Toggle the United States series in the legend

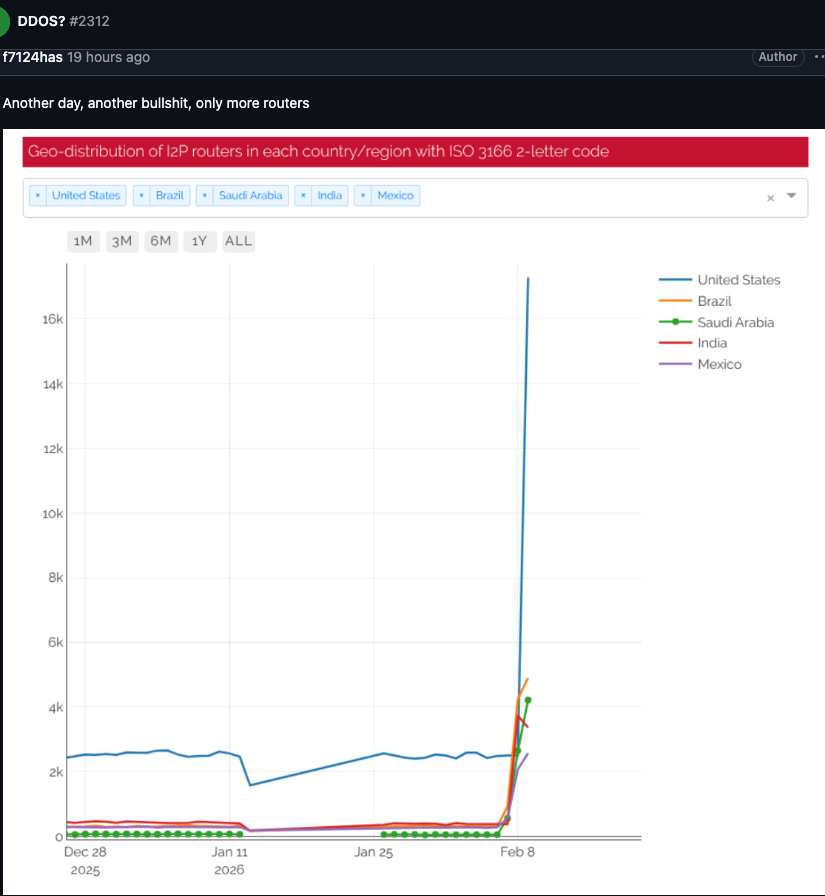click(x=738, y=280)
